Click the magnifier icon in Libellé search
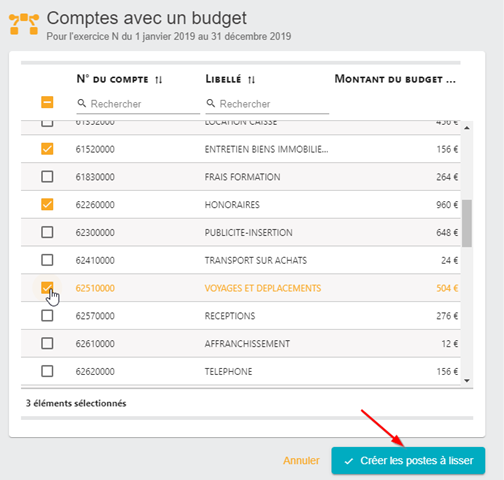Image resolution: width=504 pixels, height=480 pixels. point(211,103)
